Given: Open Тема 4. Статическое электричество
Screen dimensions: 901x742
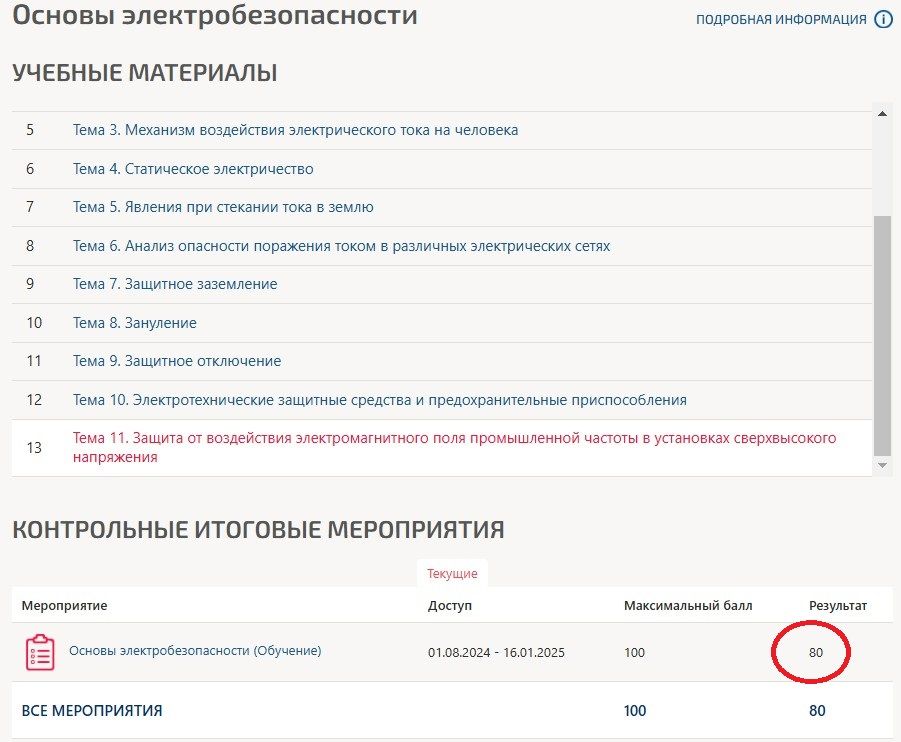Looking at the screenshot, I should click(x=193, y=169).
